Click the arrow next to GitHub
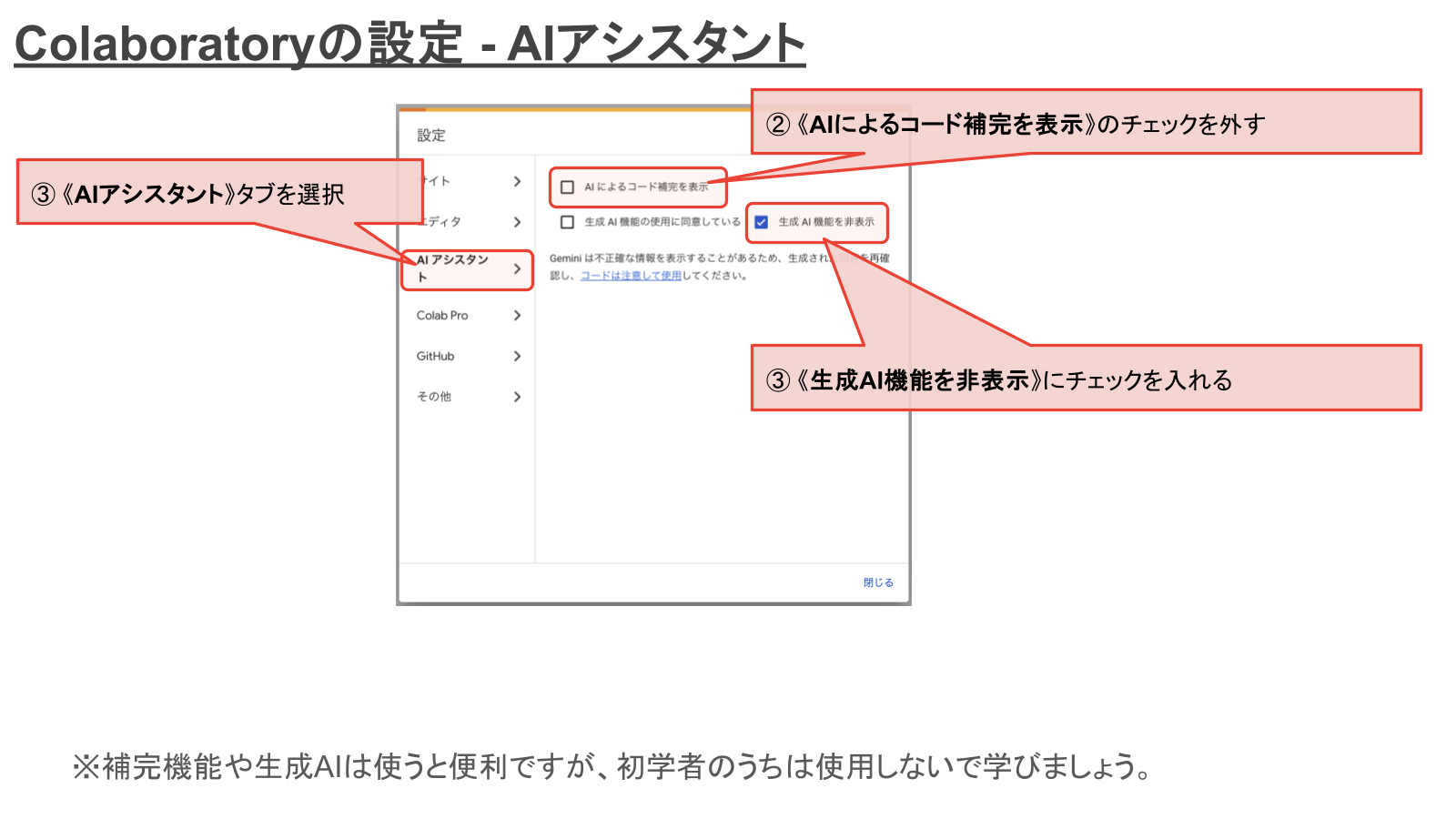The width and height of the screenshot is (1456, 819). [x=517, y=356]
